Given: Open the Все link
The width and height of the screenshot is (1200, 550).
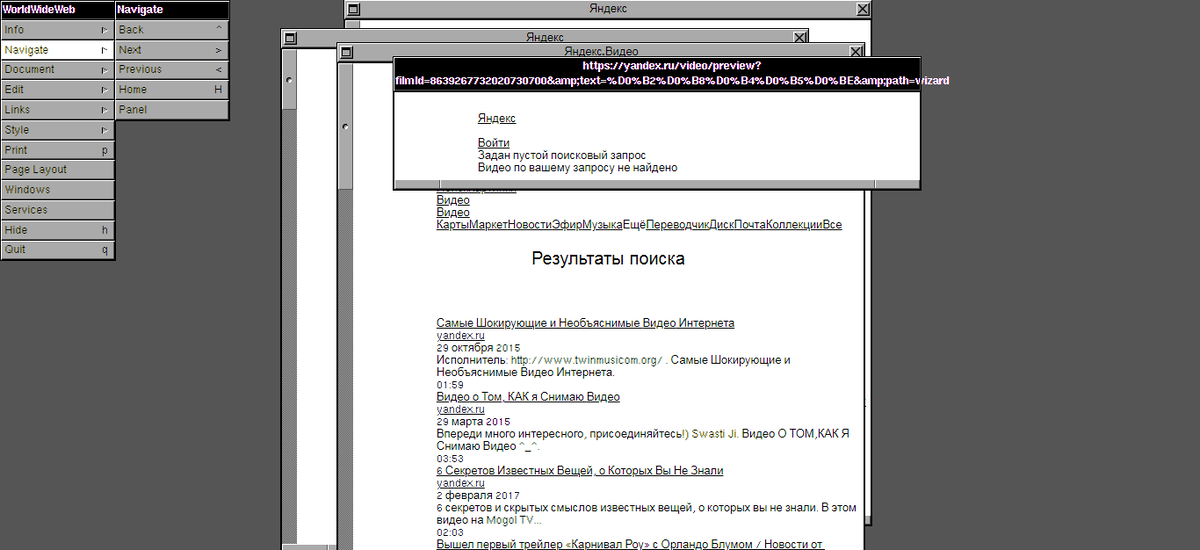Looking at the screenshot, I should [832, 225].
